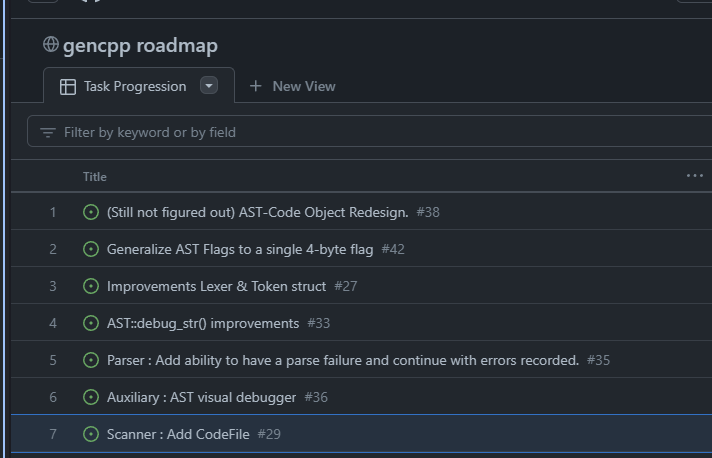Open the Task Progression view options dropdown
The height and width of the screenshot is (458, 712).
point(209,86)
